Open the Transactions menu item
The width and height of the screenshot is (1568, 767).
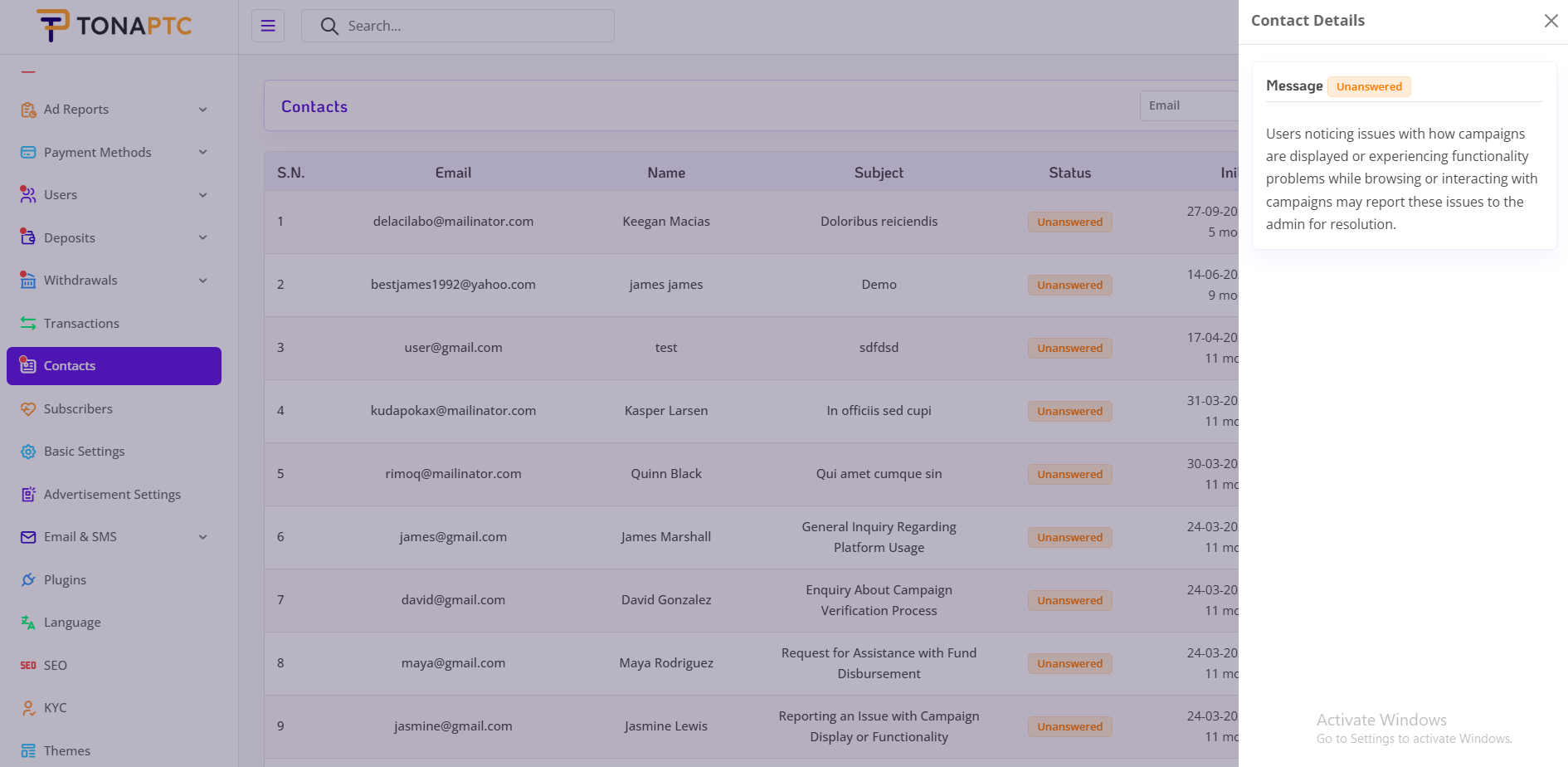pos(114,323)
